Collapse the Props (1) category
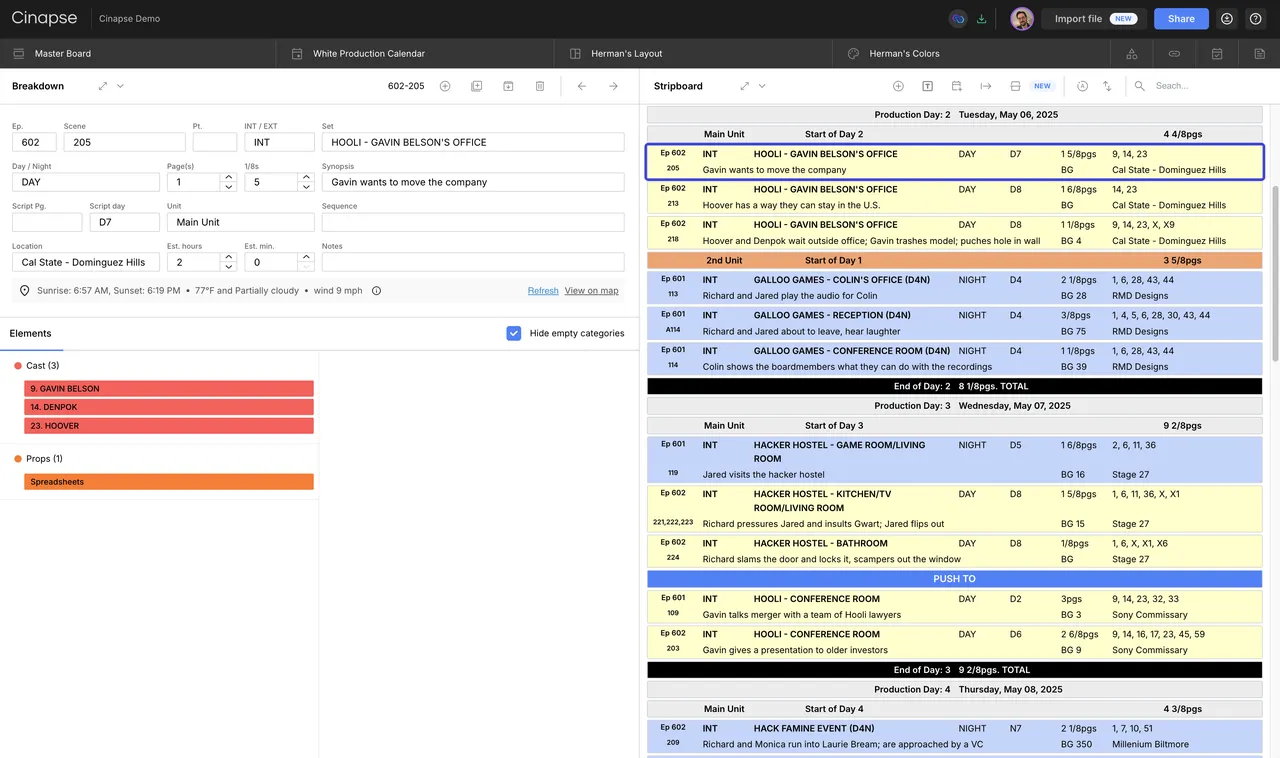 point(38,459)
